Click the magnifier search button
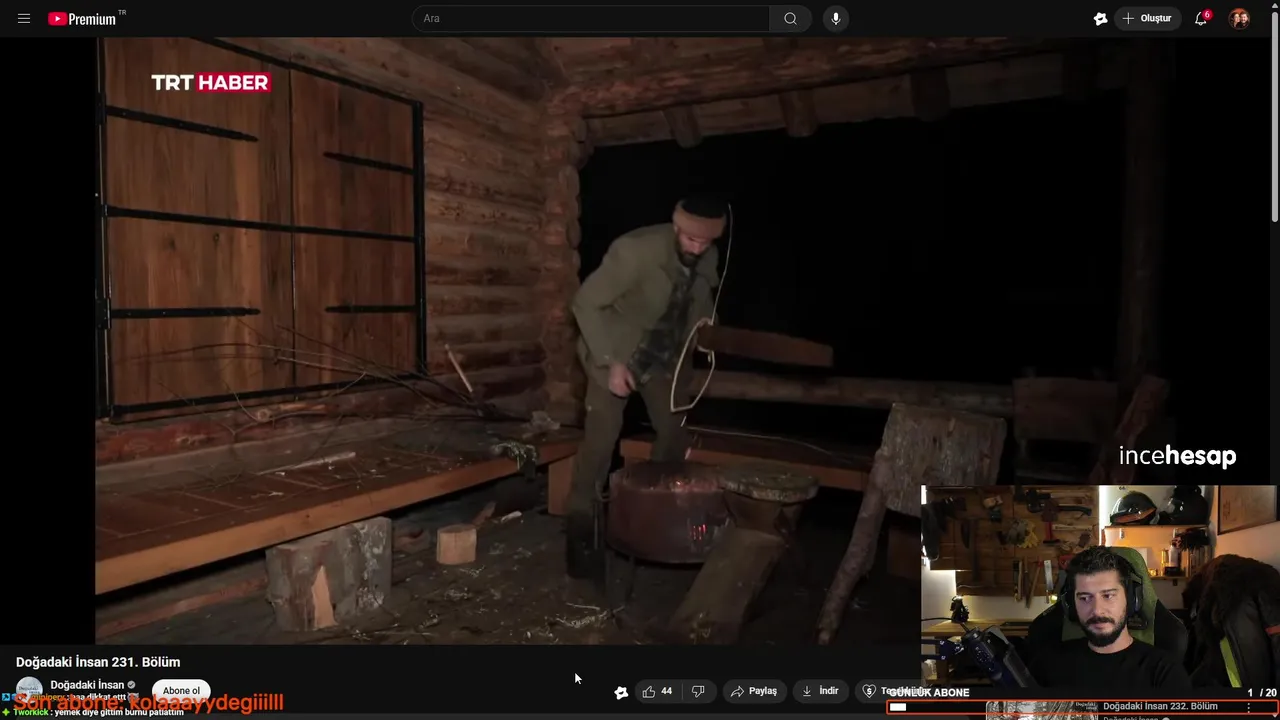The width and height of the screenshot is (1280, 720). coord(790,18)
